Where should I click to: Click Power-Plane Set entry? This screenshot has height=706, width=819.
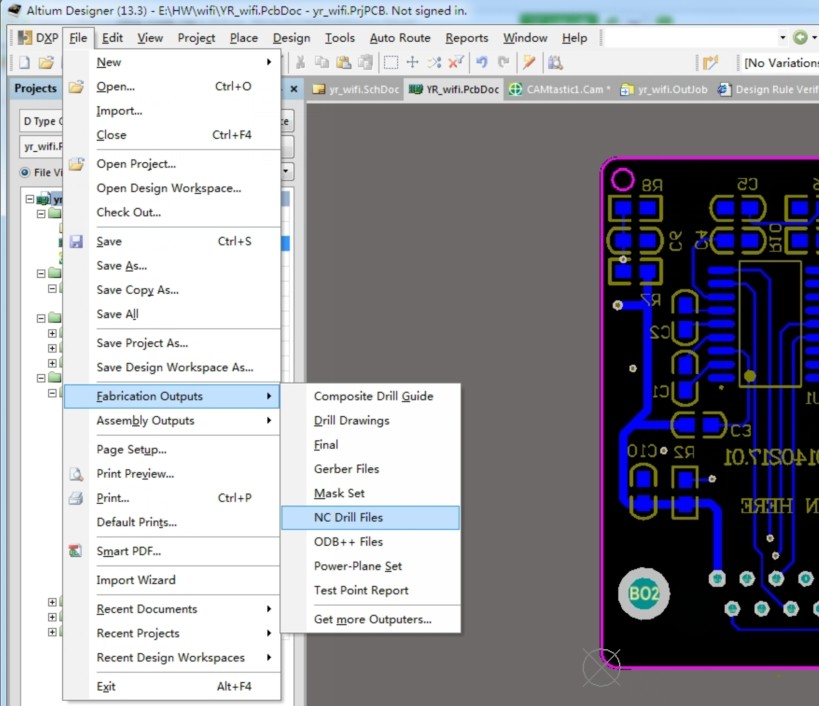(370, 566)
